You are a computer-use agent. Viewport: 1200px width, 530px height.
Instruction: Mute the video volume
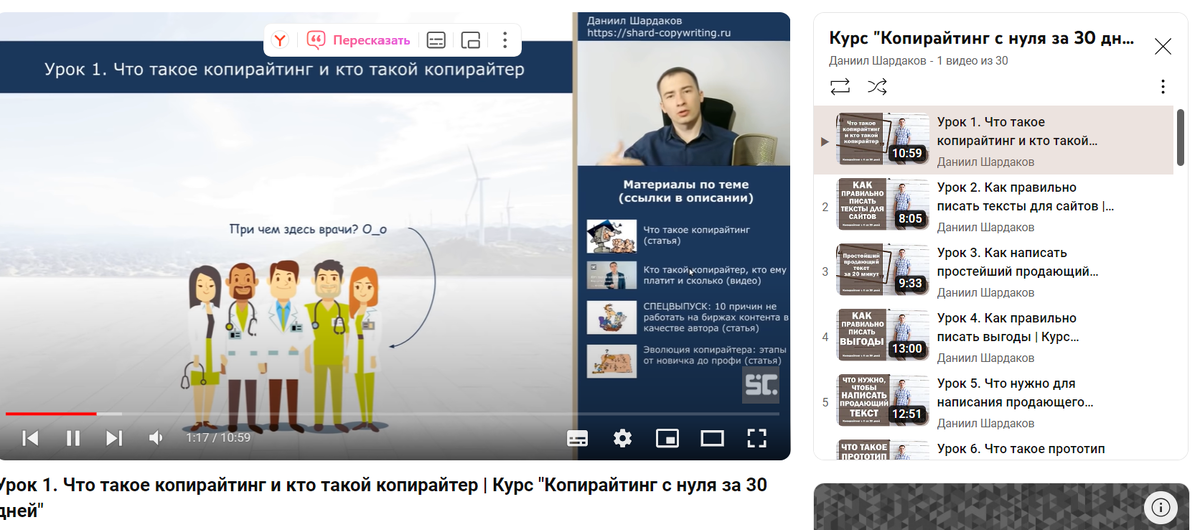tap(156, 438)
